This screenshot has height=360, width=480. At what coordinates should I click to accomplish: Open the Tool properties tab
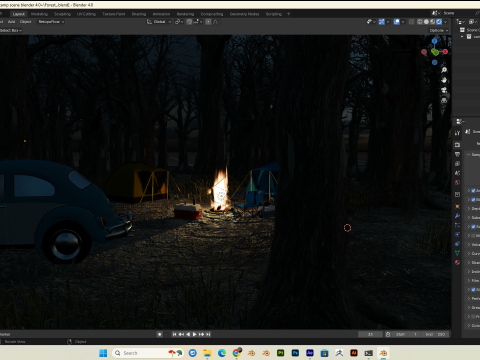point(457,133)
